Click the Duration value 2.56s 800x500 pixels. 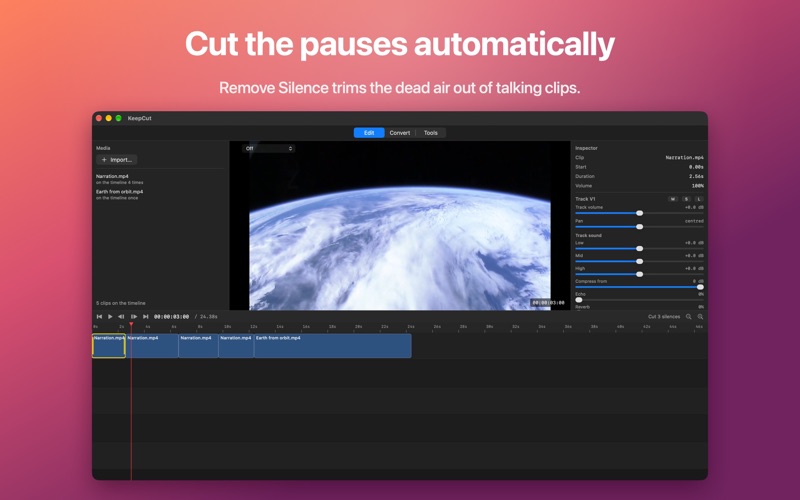pyautogui.click(x=696, y=177)
